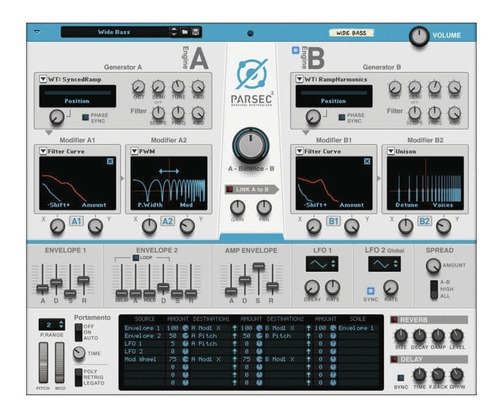Click the Portamento Time knob
Screen dimensions: 500x416
[79, 353]
